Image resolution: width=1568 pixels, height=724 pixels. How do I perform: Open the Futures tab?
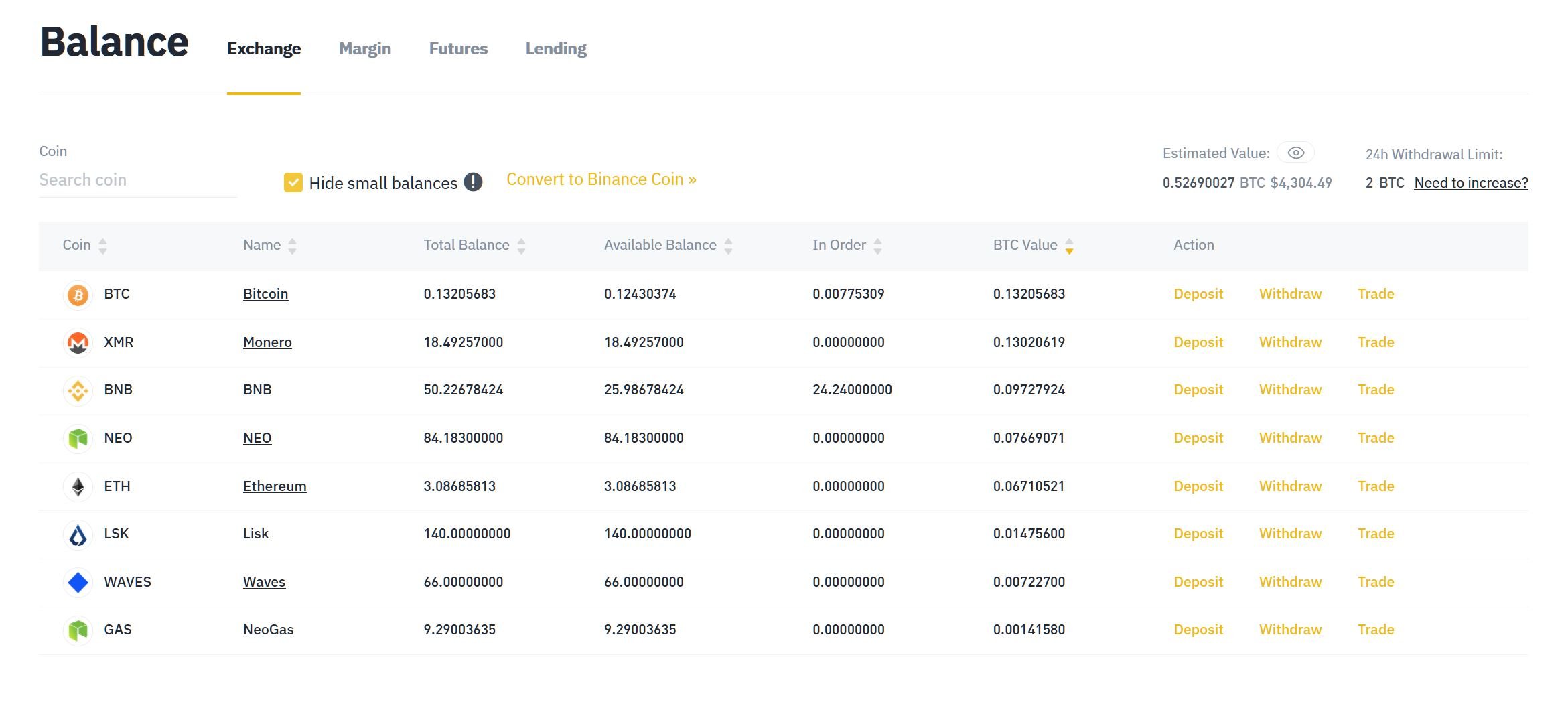tap(458, 49)
